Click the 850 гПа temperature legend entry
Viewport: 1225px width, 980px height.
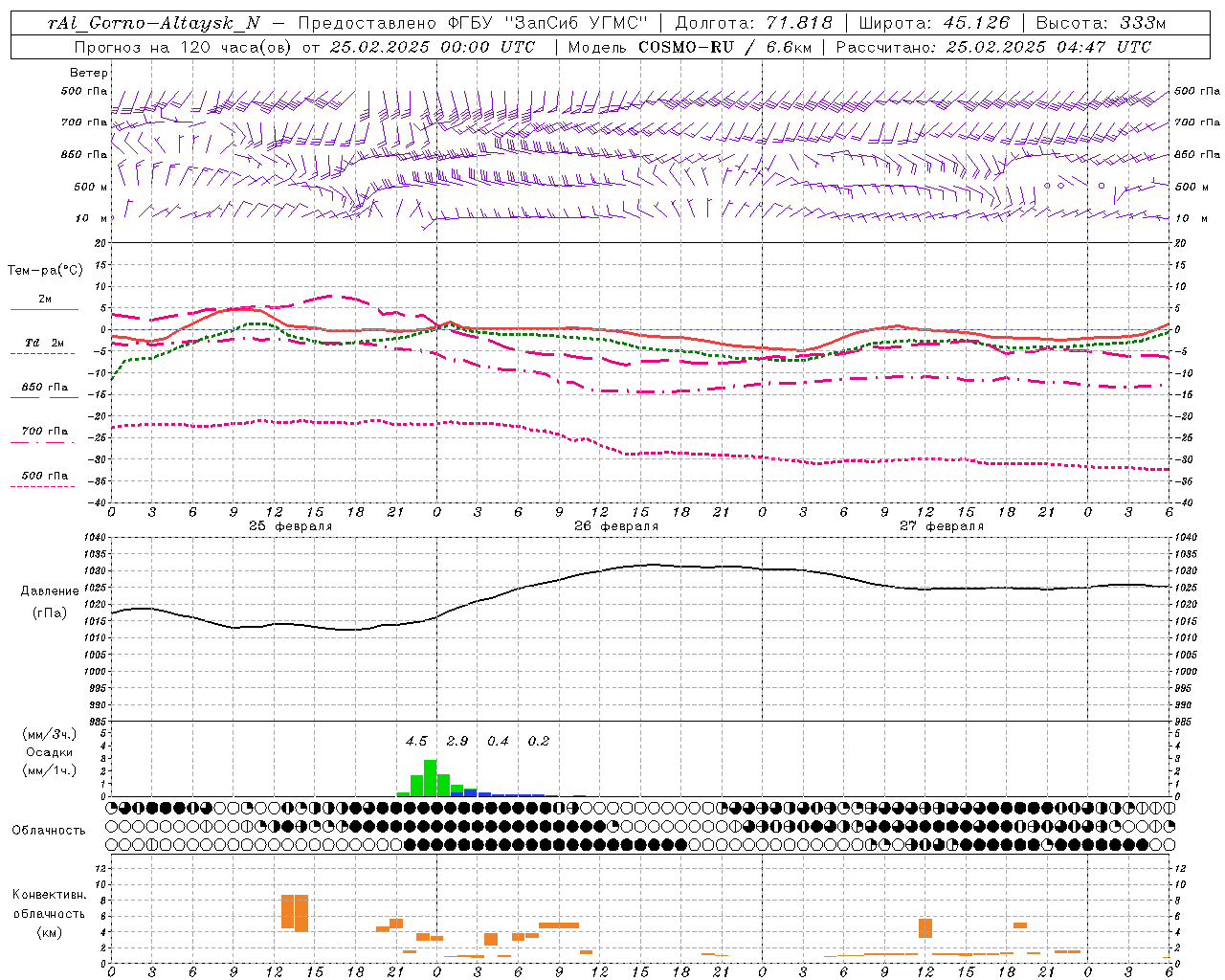tap(45, 387)
